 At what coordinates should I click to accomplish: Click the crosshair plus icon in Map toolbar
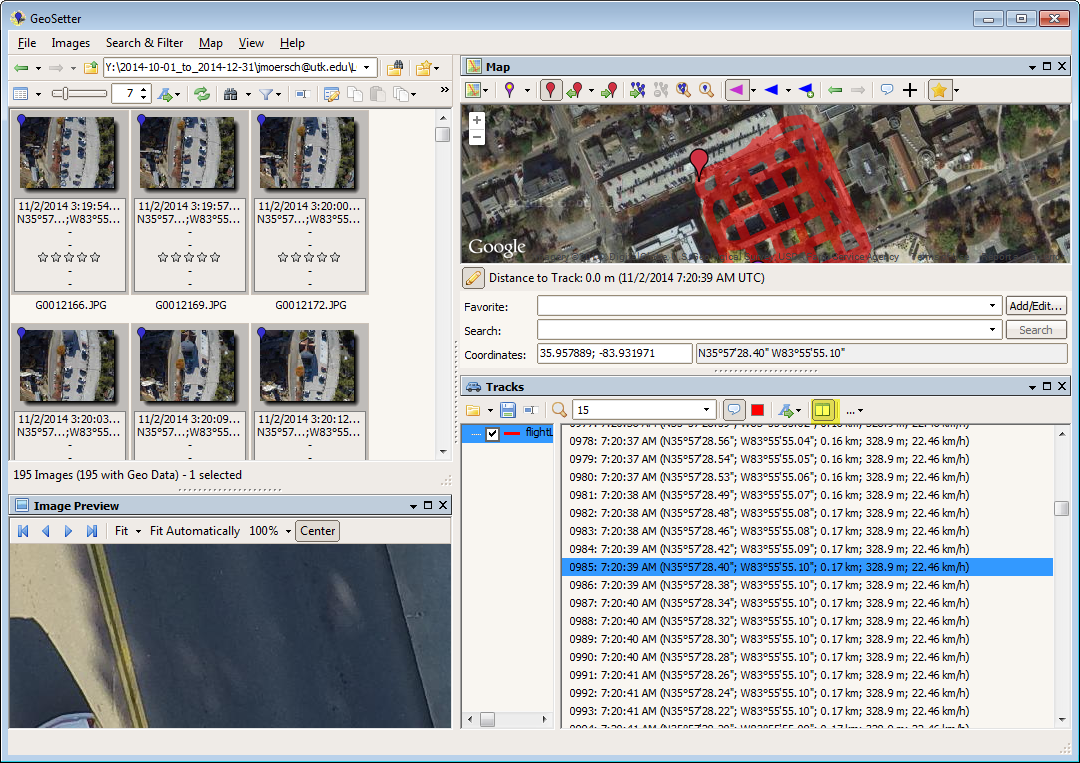coord(910,90)
